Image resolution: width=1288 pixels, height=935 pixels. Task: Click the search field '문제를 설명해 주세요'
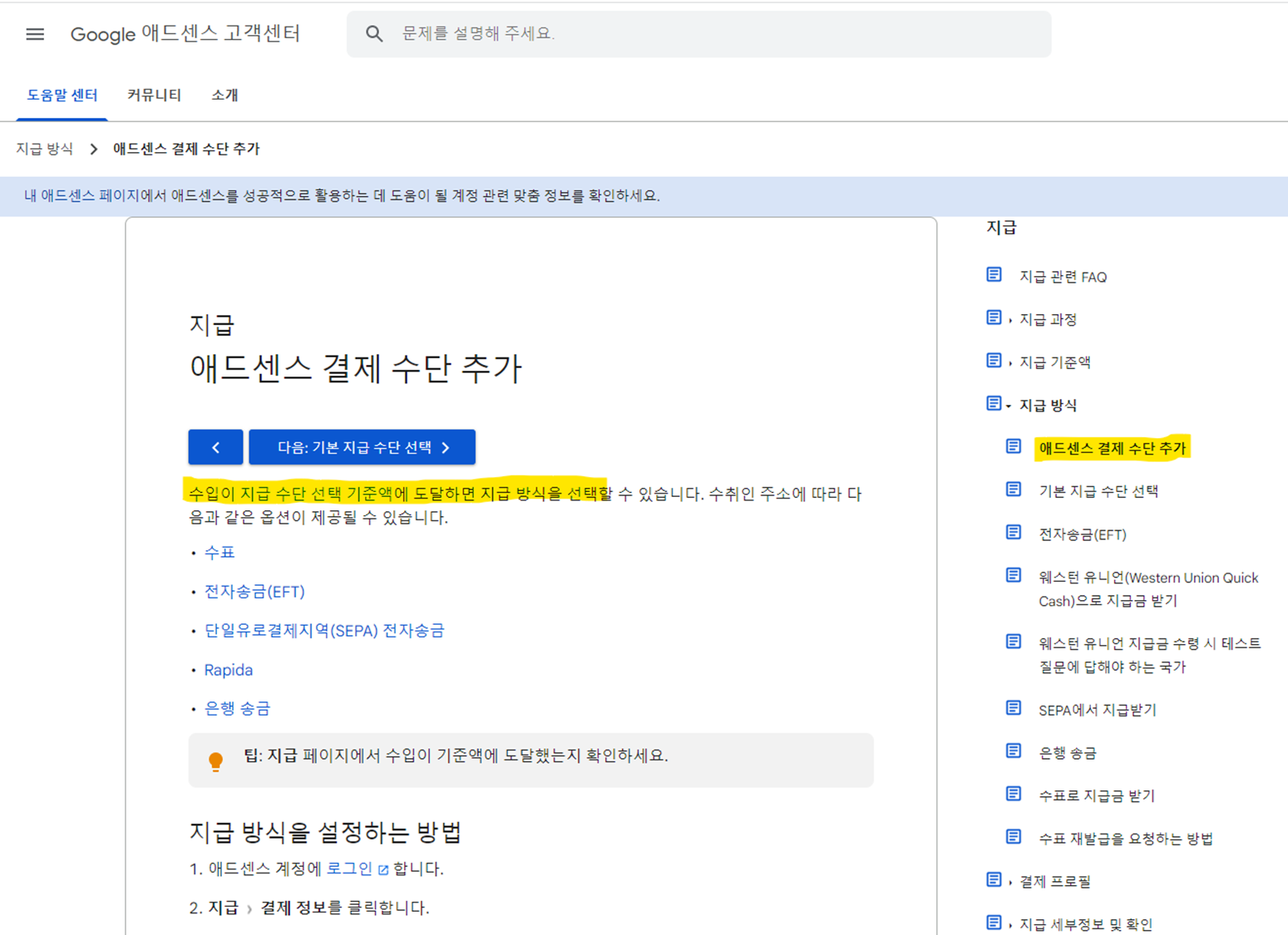tap(698, 34)
